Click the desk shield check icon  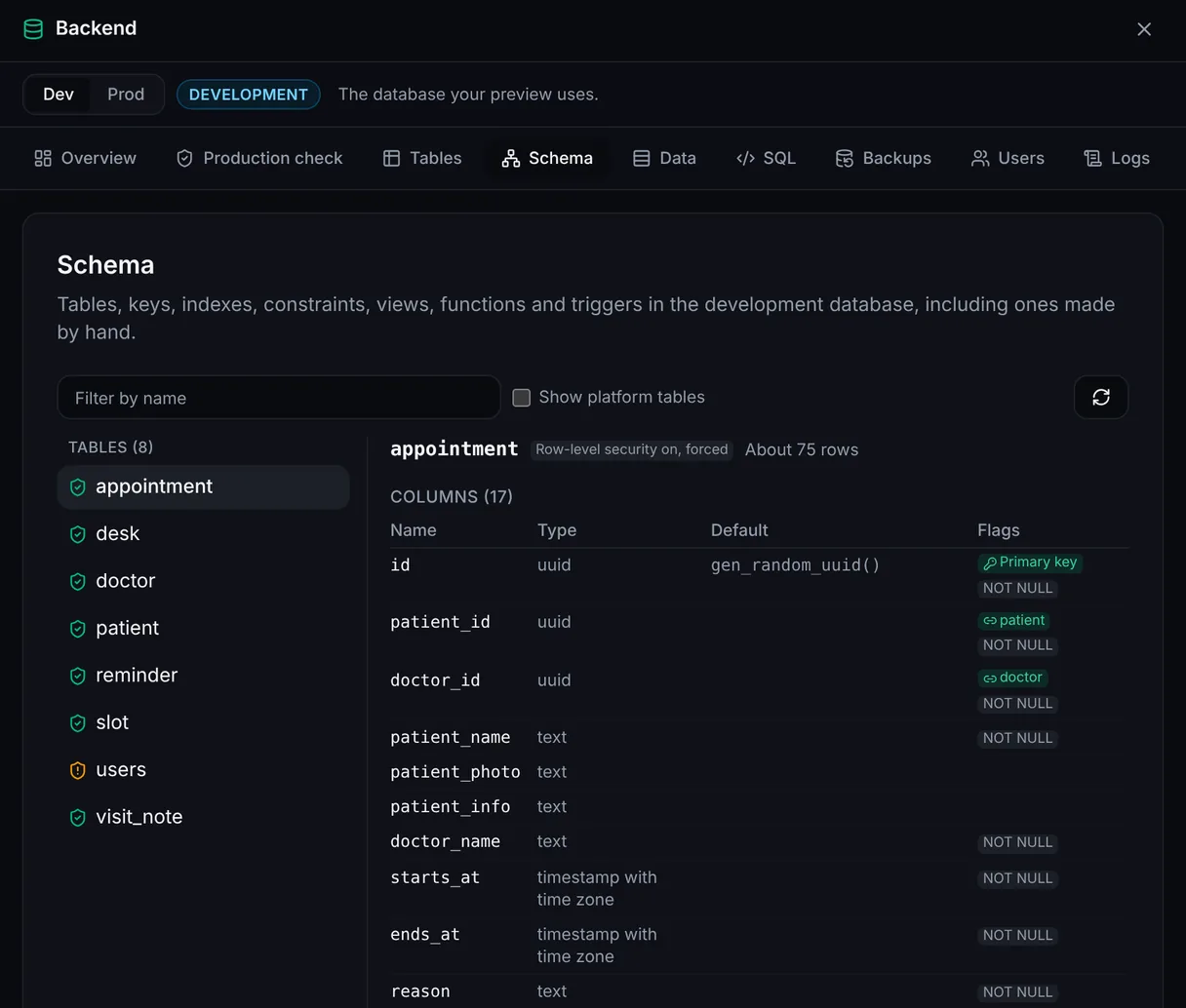[x=78, y=534]
